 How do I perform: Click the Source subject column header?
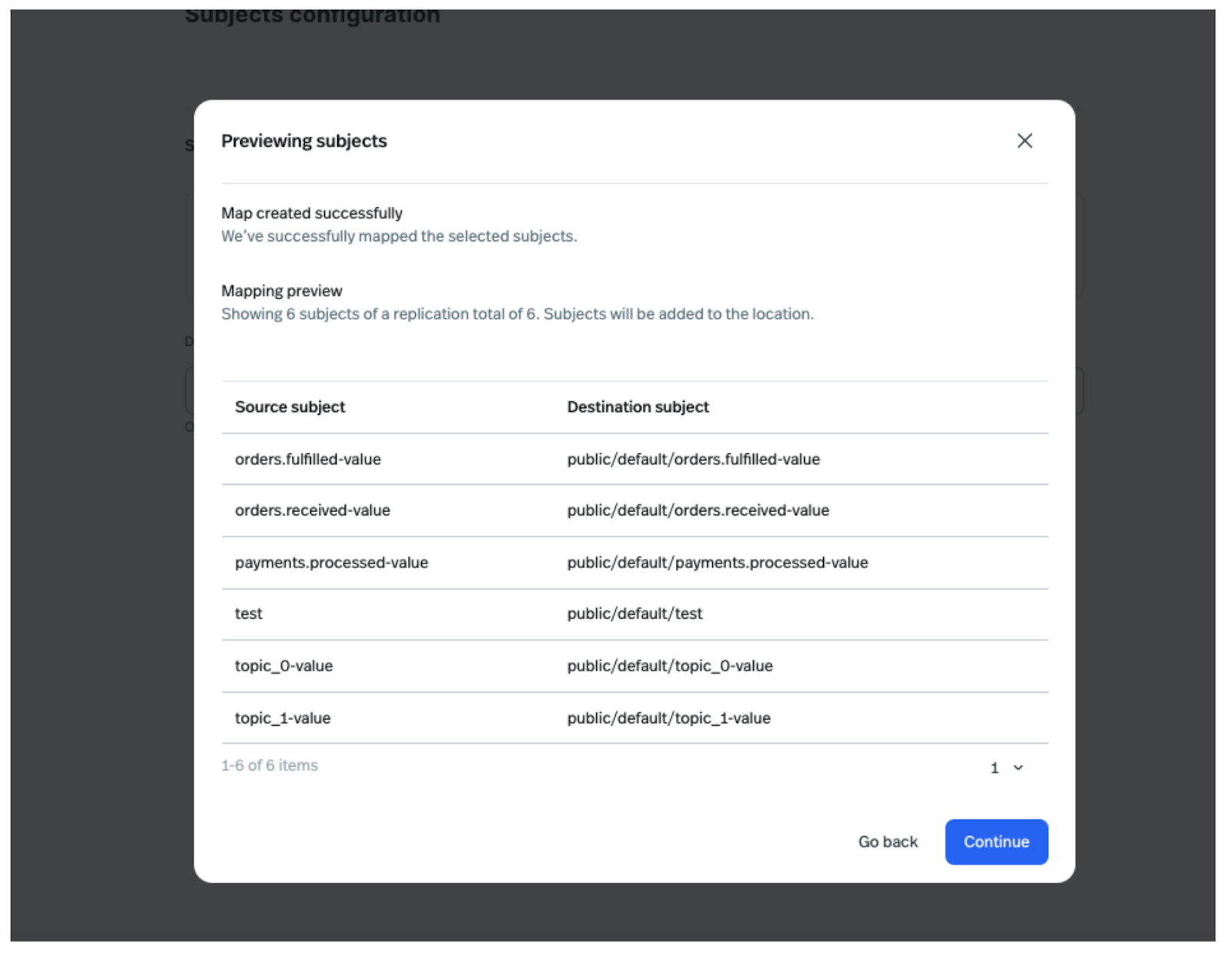(x=290, y=407)
